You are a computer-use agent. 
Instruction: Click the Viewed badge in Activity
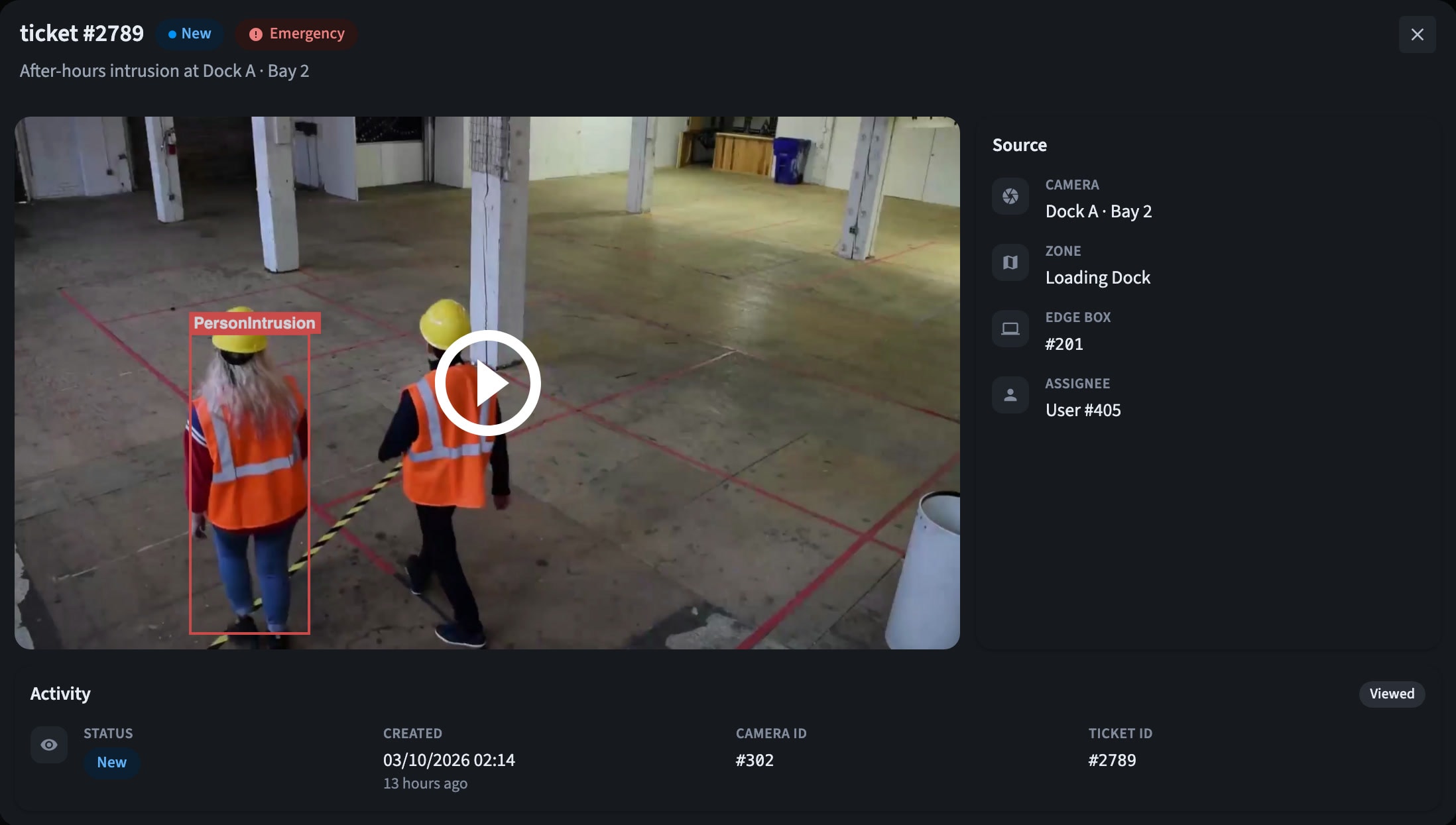(1392, 694)
